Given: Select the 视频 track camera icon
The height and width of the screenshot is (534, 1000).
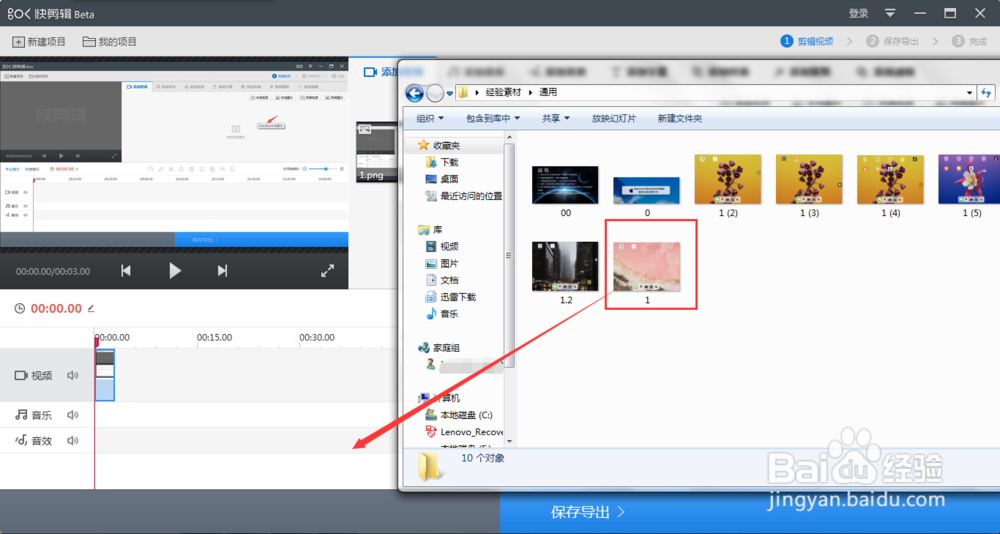Looking at the screenshot, I should pos(21,376).
